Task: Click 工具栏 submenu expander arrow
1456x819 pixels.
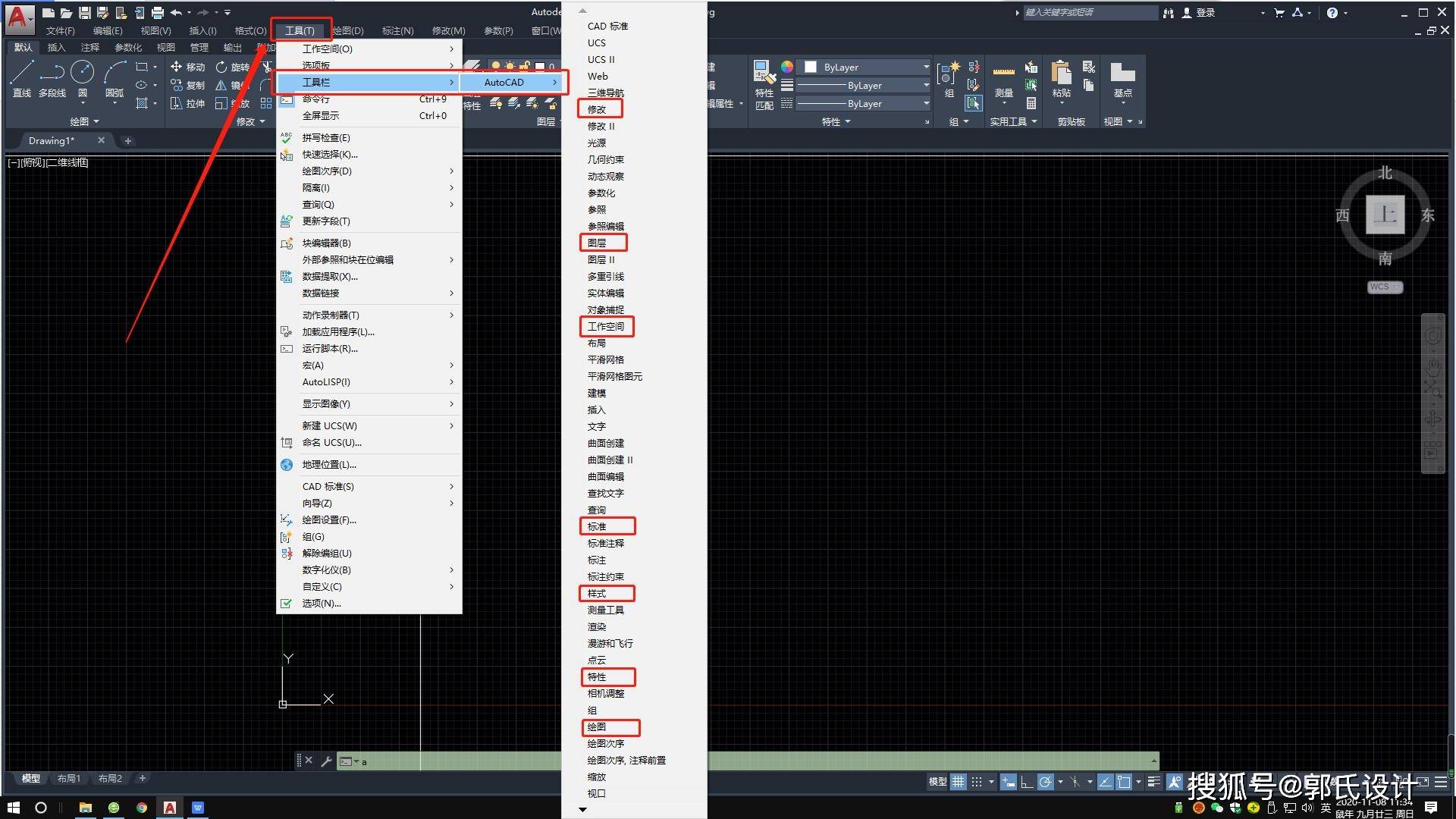Action: pos(452,82)
